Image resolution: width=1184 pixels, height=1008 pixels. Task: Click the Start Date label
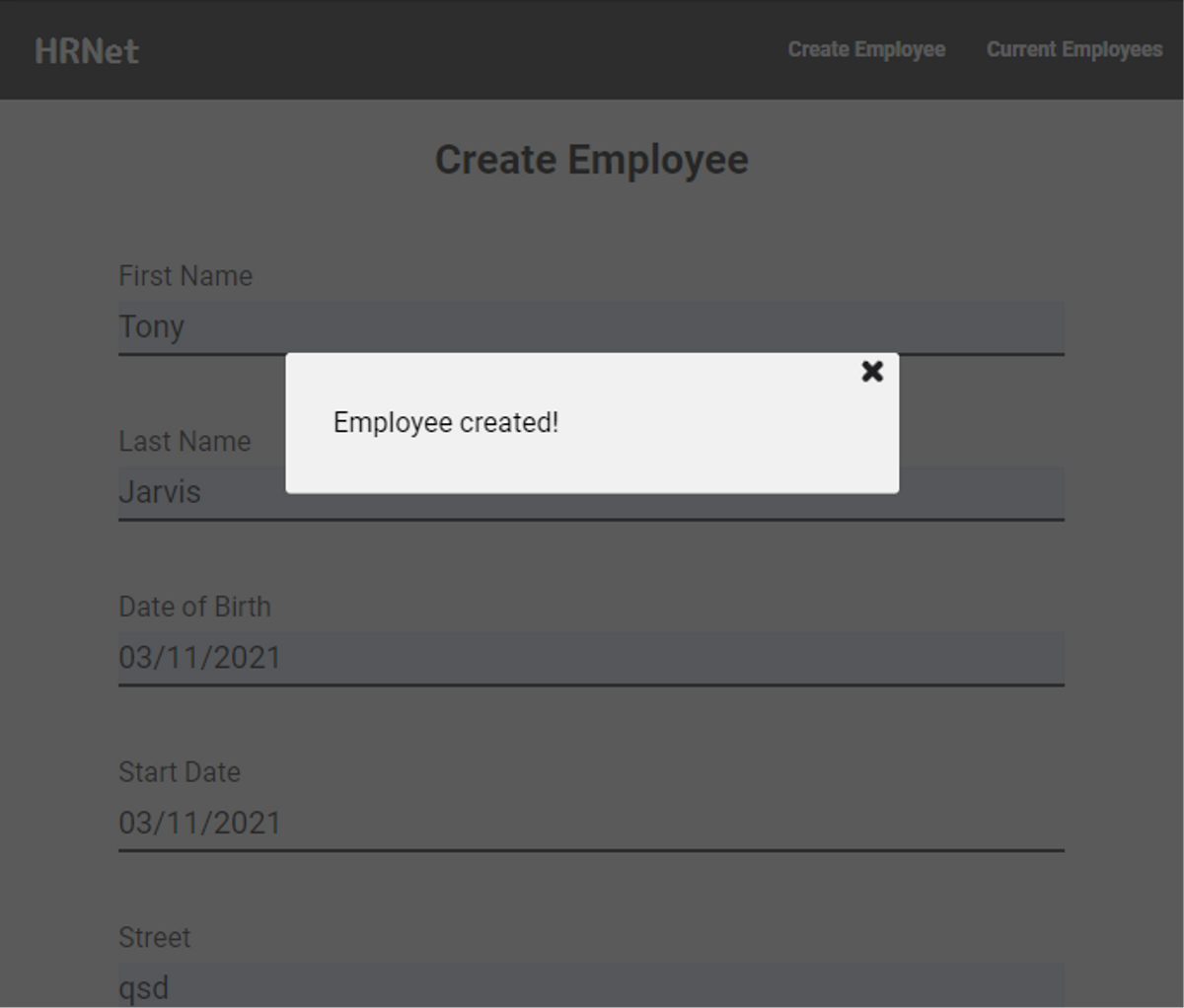tap(180, 772)
